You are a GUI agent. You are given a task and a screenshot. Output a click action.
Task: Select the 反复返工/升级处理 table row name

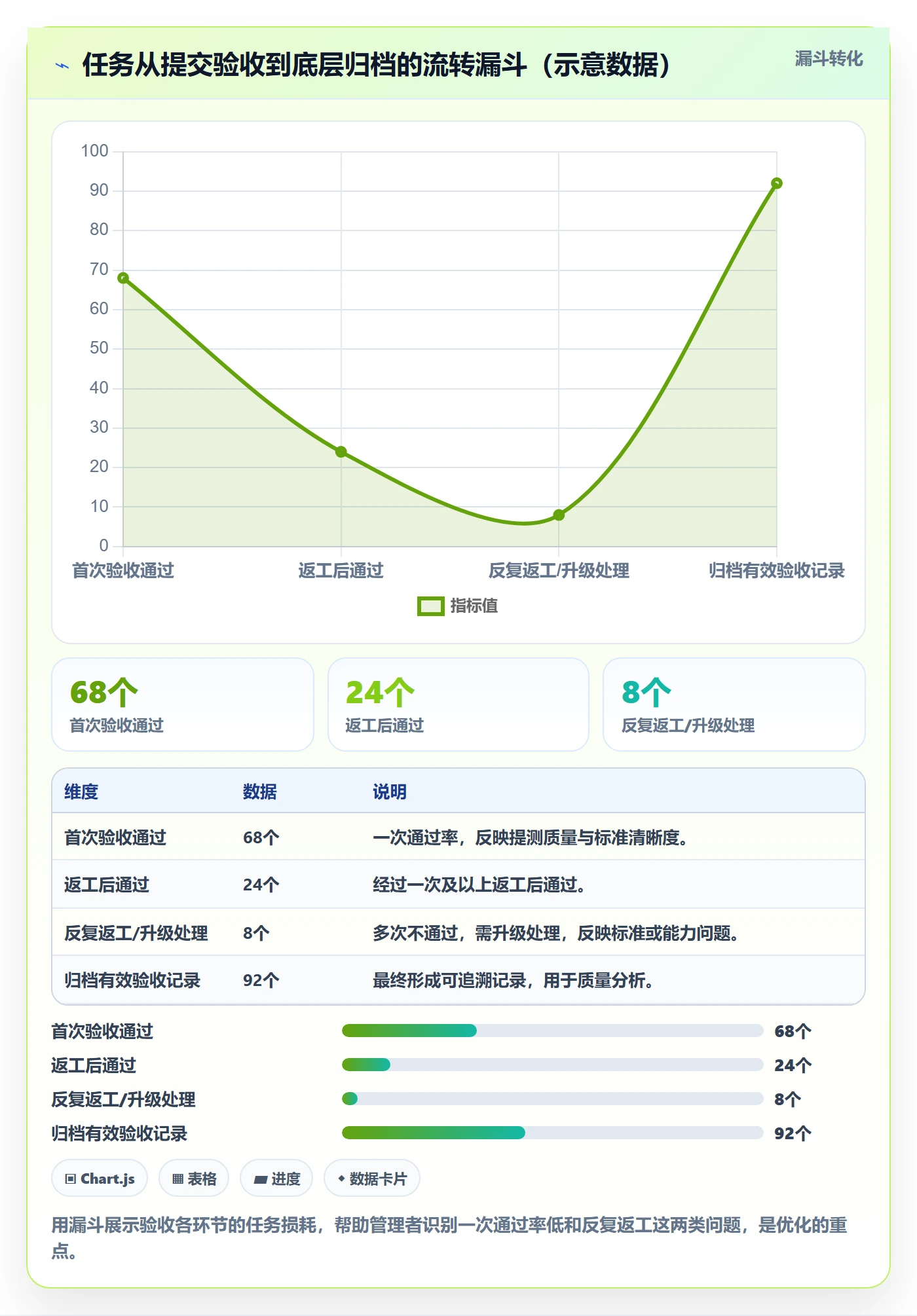[136, 933]
